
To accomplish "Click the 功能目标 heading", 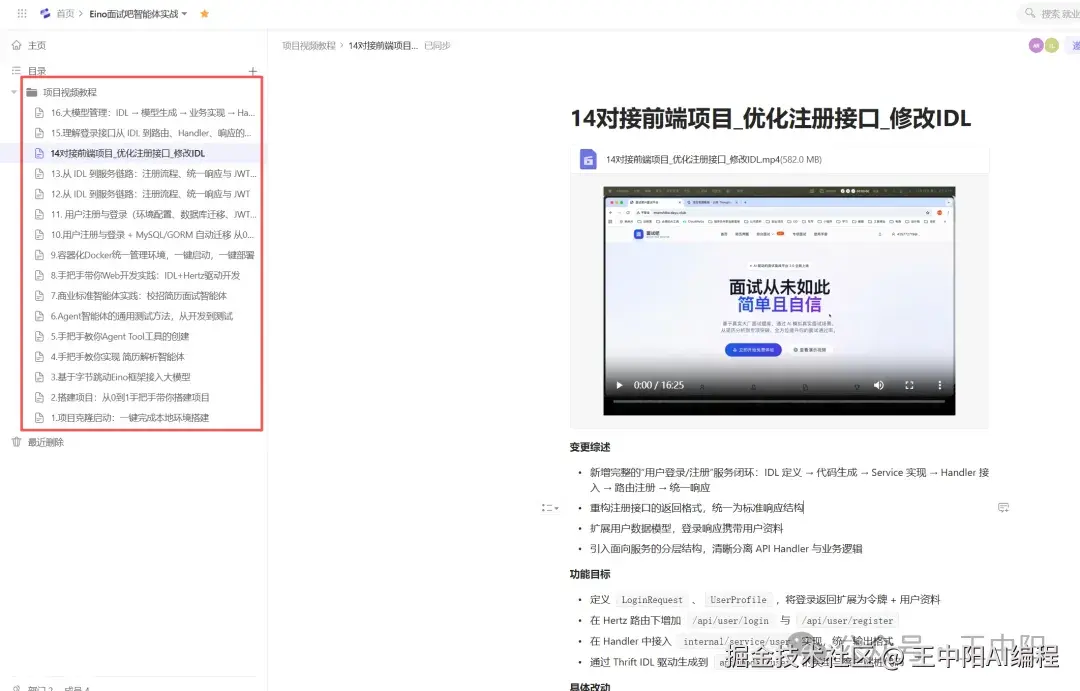I will 590,574.
